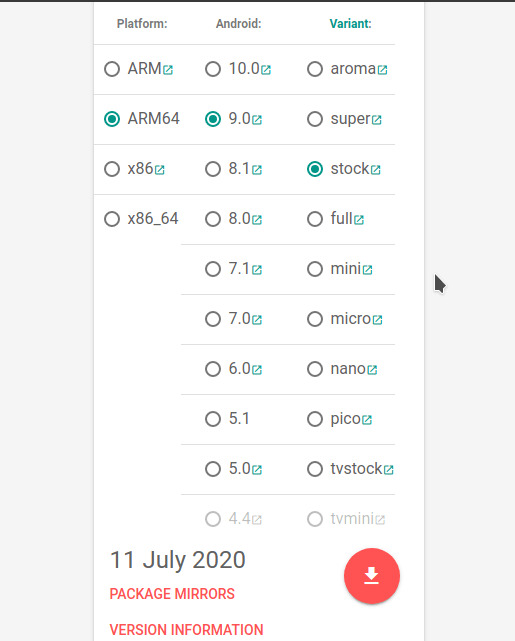Open external link icon next to pico
Screen dimensions: 515x641
367,420
